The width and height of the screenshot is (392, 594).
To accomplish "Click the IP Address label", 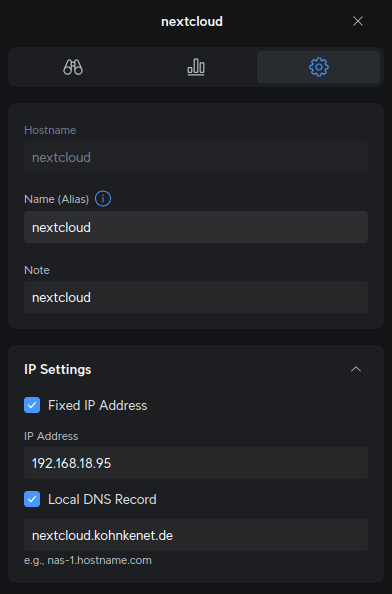I will click(51, 436).
